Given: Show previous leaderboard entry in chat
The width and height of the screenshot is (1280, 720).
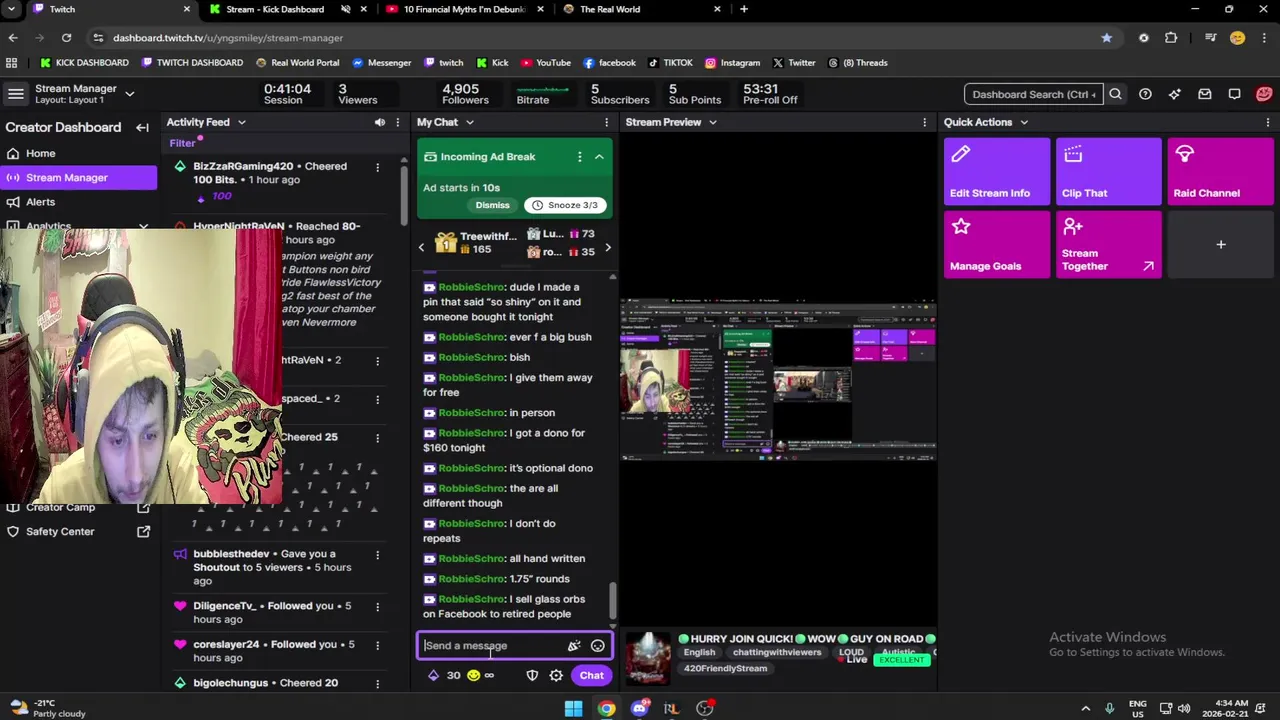Looking at the screenshot, I should [421, 247].
